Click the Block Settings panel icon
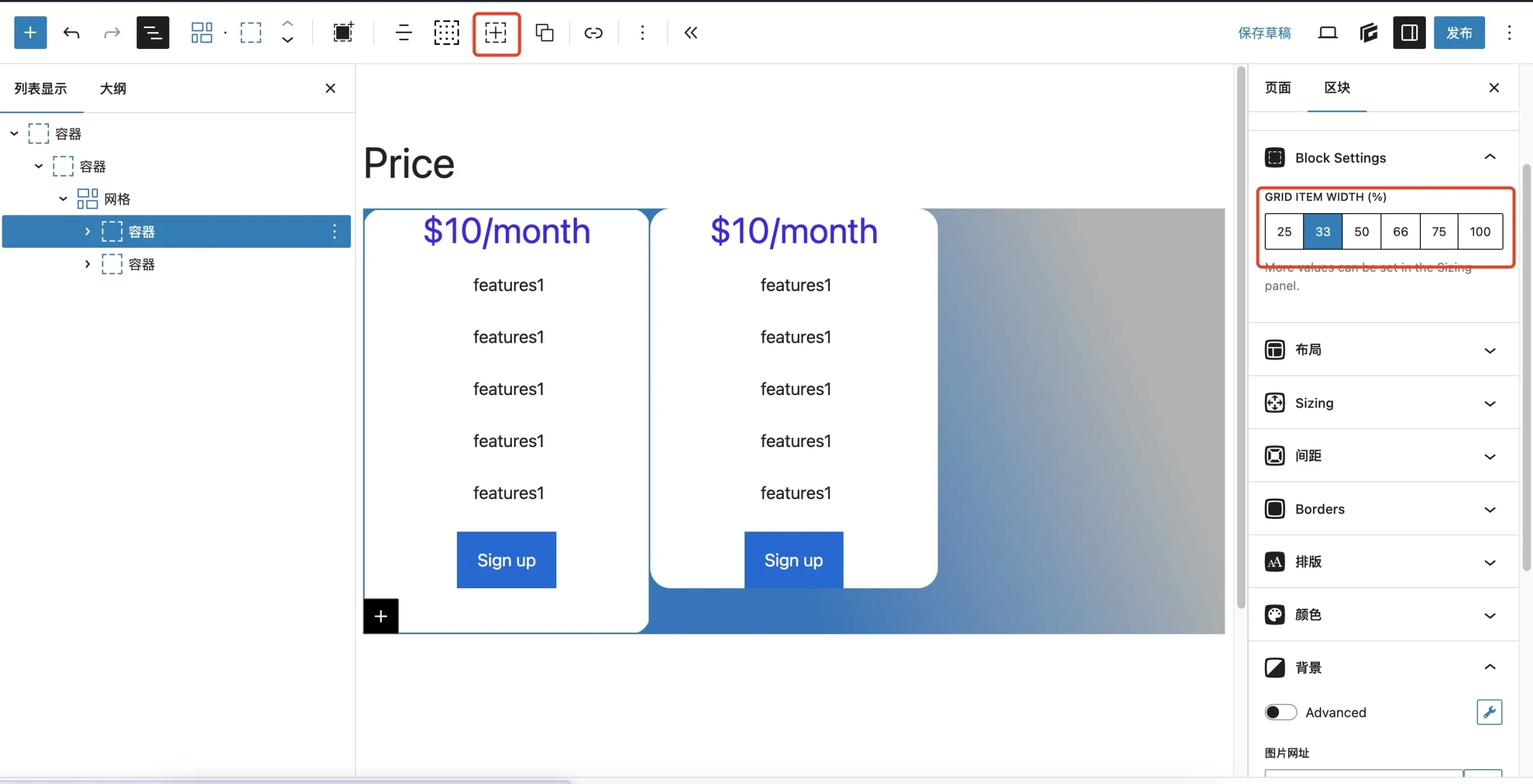 tap(1275, 157)
